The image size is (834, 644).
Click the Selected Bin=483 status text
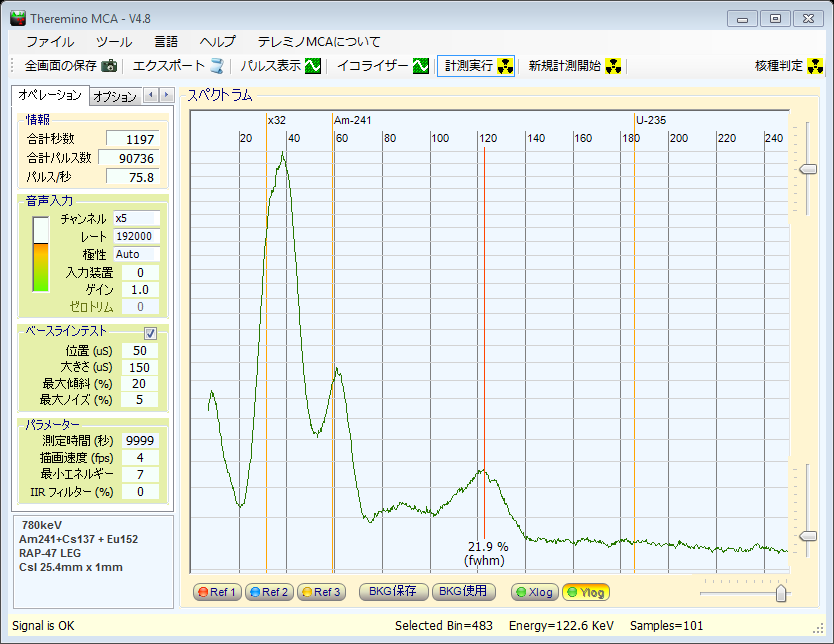tap(444, 626)
